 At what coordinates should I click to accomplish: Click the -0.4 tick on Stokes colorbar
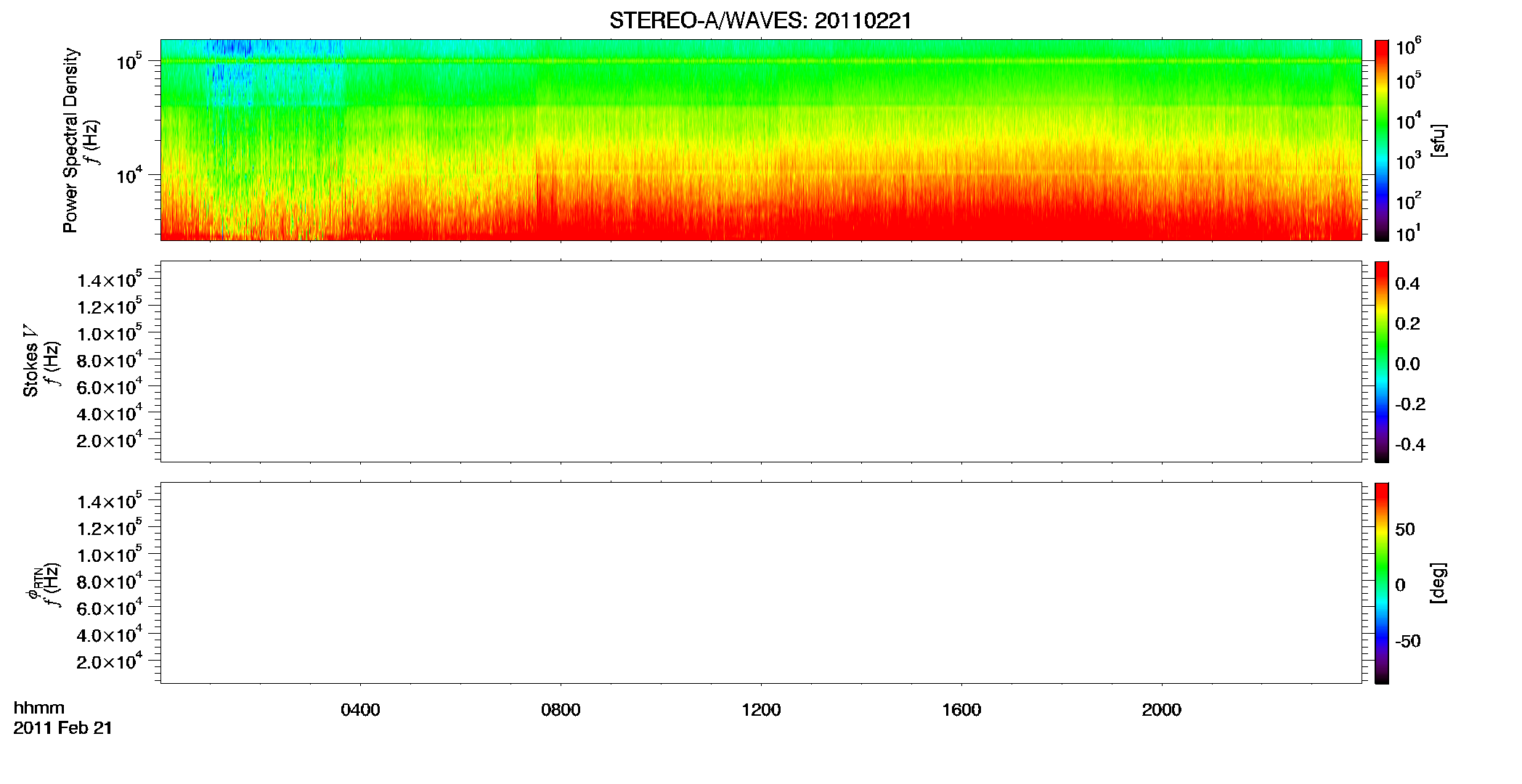pyautogui.click(x=1410, y=445)
